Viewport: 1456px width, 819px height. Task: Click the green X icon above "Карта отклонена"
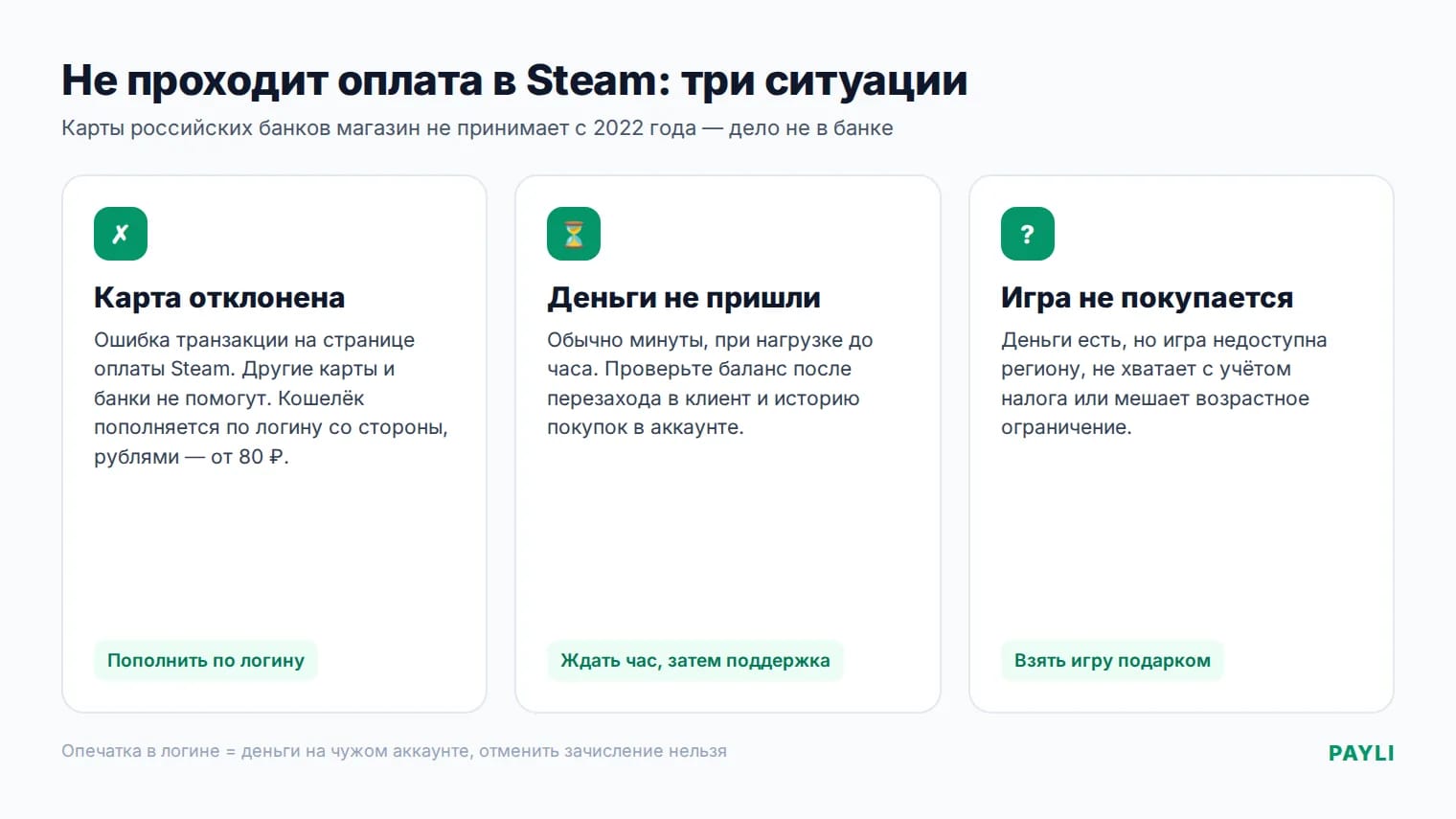tap(121, 234)
